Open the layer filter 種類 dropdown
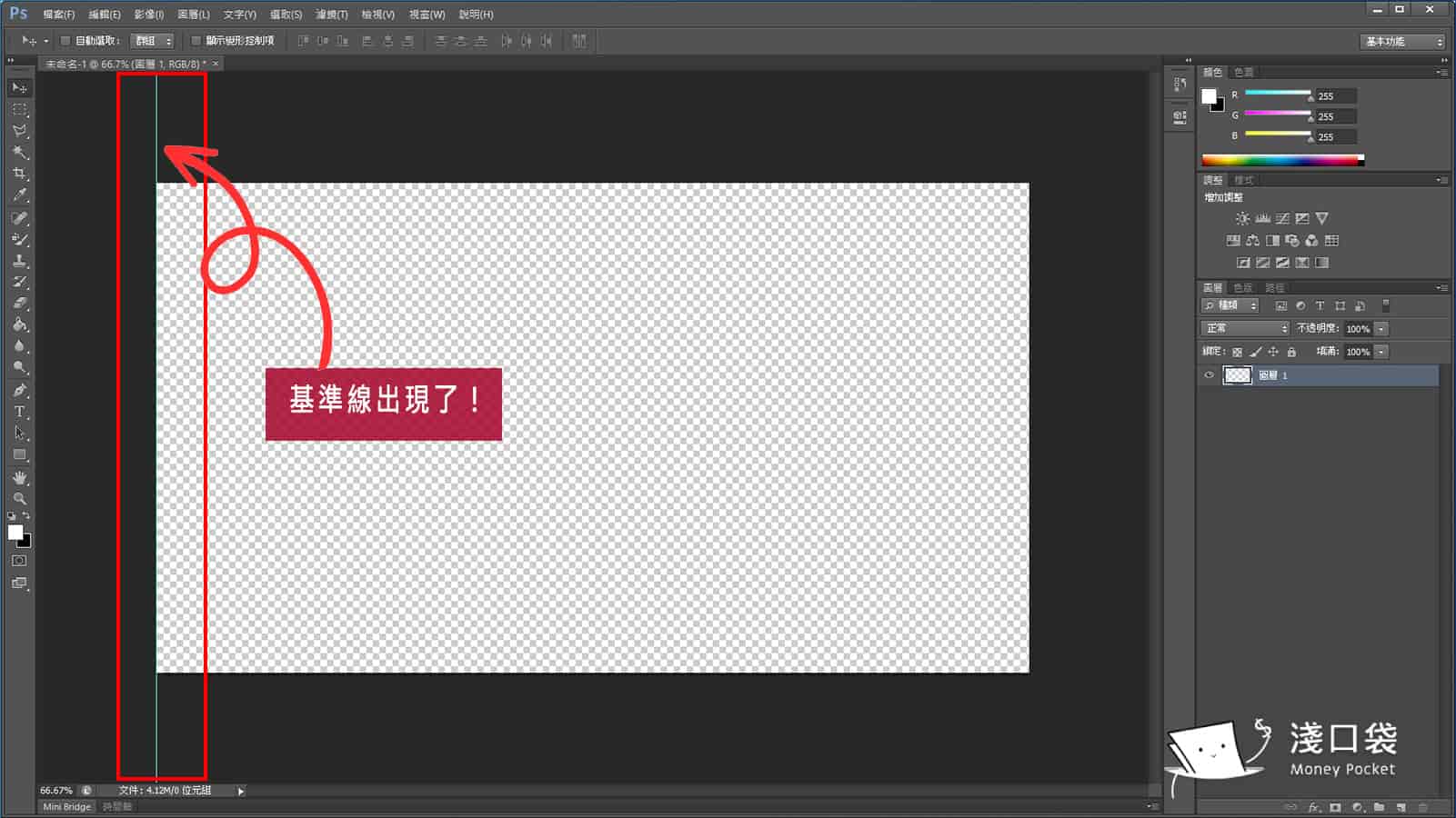The width and height of the screenshot is (1456, 818). pos(1230,305)
